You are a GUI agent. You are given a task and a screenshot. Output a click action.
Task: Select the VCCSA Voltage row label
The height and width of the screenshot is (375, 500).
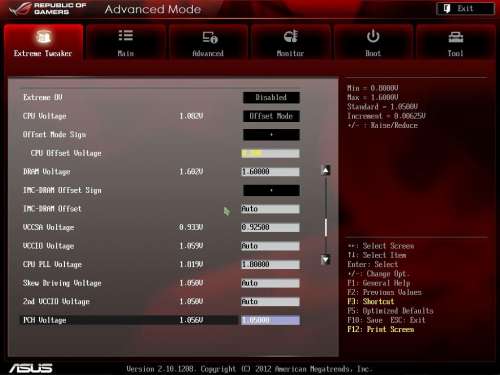(49, 227)
